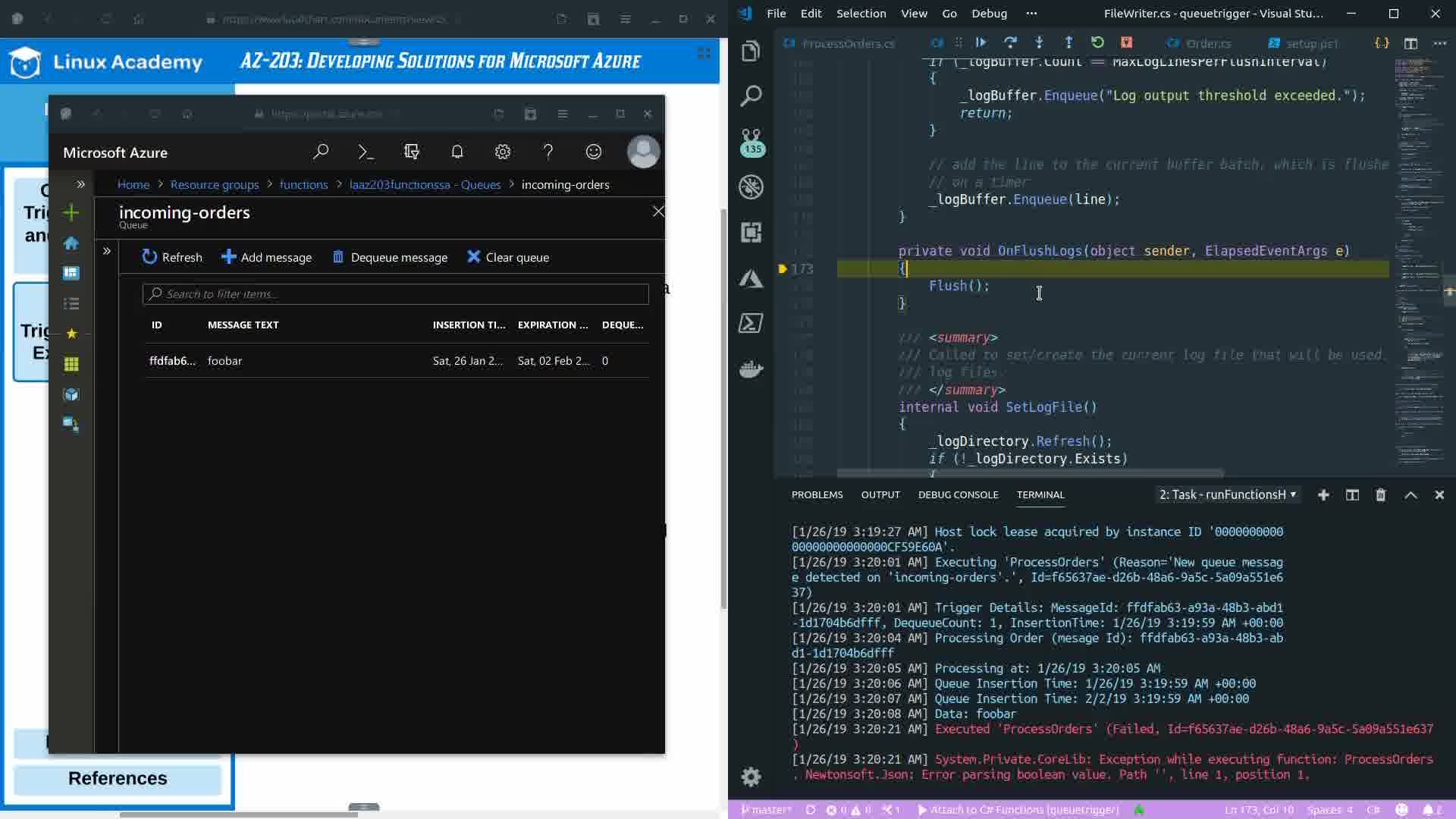Open the Azure Cloud Shell icon
1456x819 pixels.
[x=366, y=152]
